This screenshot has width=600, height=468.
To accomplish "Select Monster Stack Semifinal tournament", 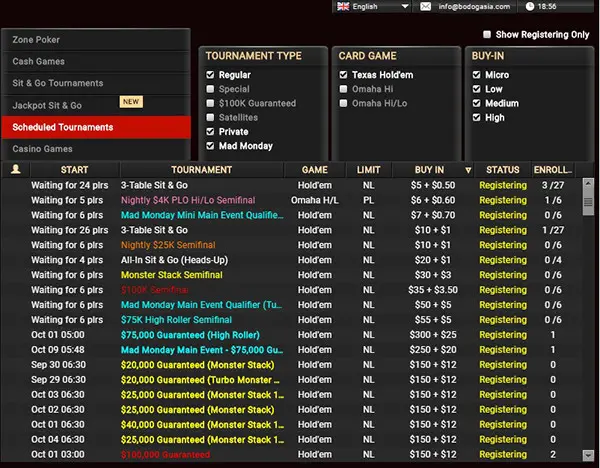I will 292,275.
